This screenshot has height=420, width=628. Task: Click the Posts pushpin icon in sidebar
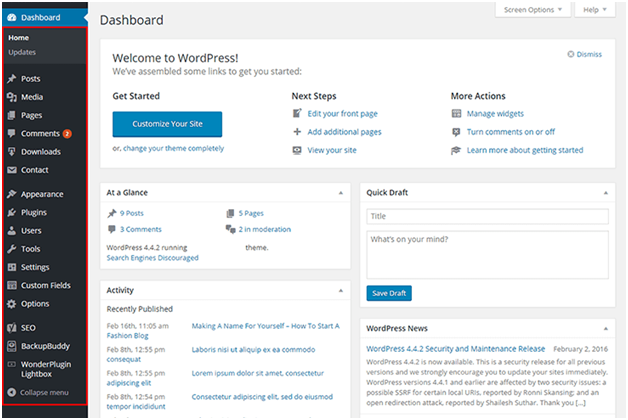tap(12, 78)
